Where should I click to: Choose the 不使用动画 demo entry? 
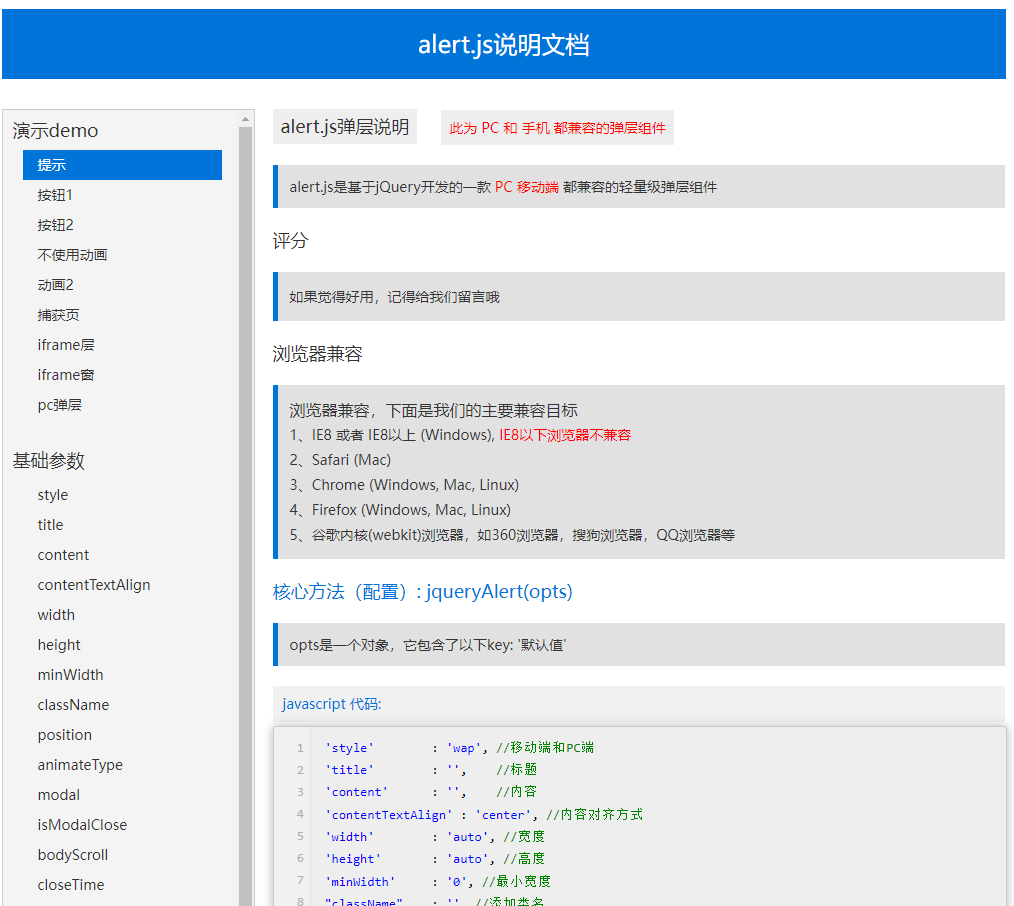[x=72, y=255]
